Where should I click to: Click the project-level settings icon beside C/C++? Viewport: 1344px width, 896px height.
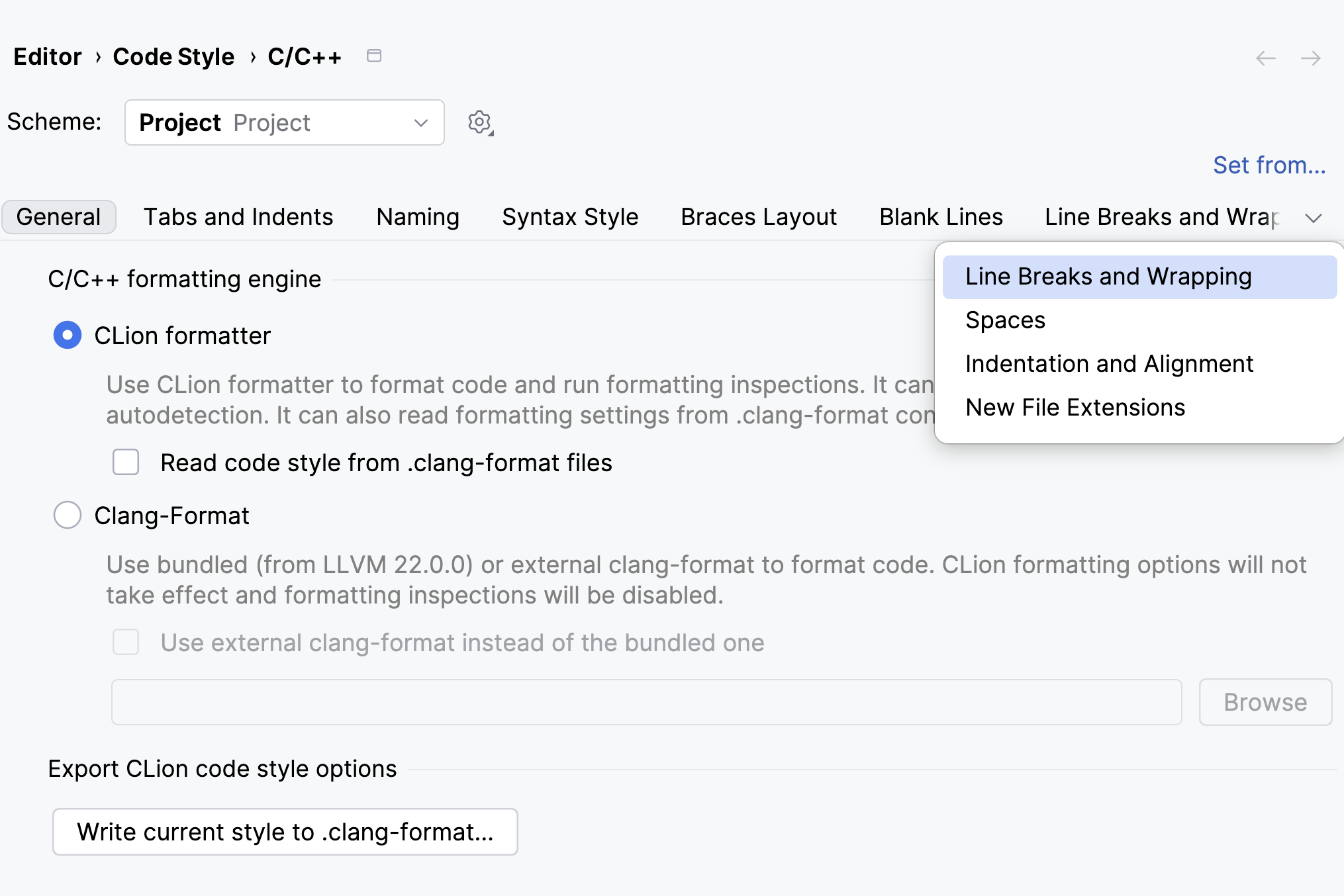click(374, 56)
